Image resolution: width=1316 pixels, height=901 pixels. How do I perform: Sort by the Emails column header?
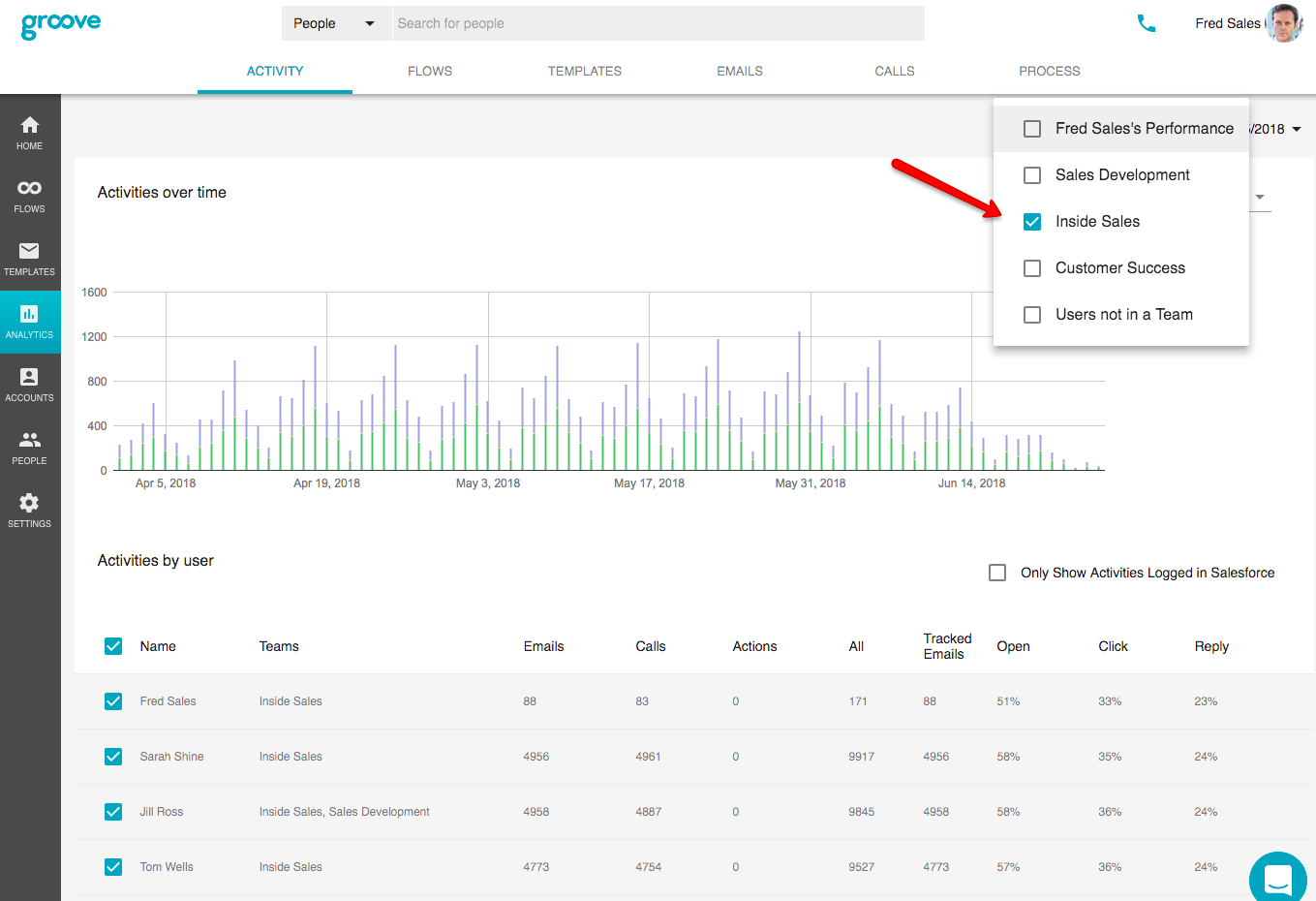543,646
